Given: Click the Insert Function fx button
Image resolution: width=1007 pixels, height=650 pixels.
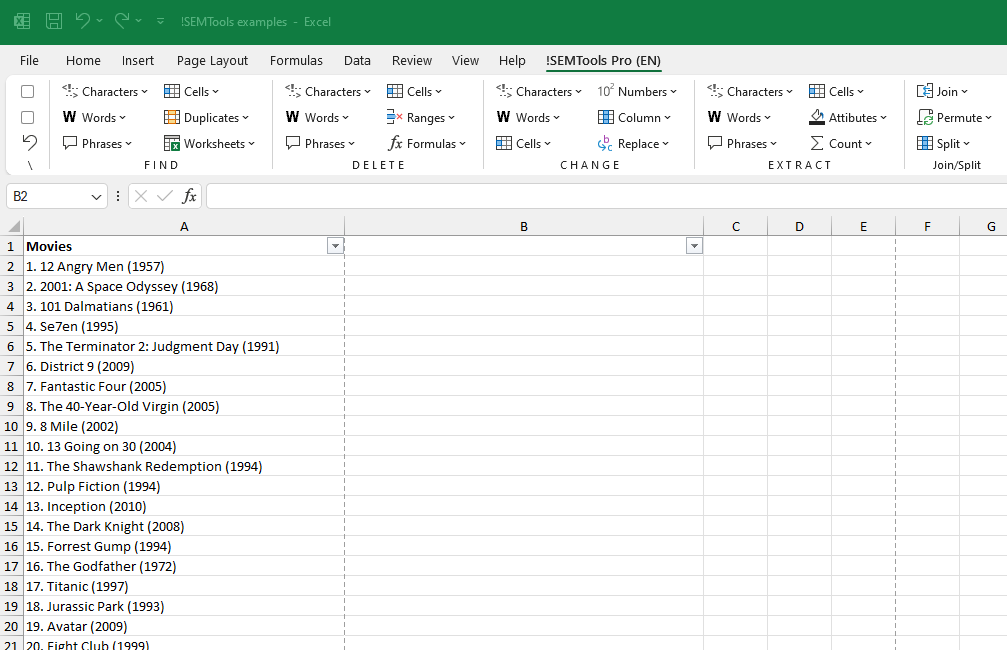Looking at the screenshot, I should [189, 195].
